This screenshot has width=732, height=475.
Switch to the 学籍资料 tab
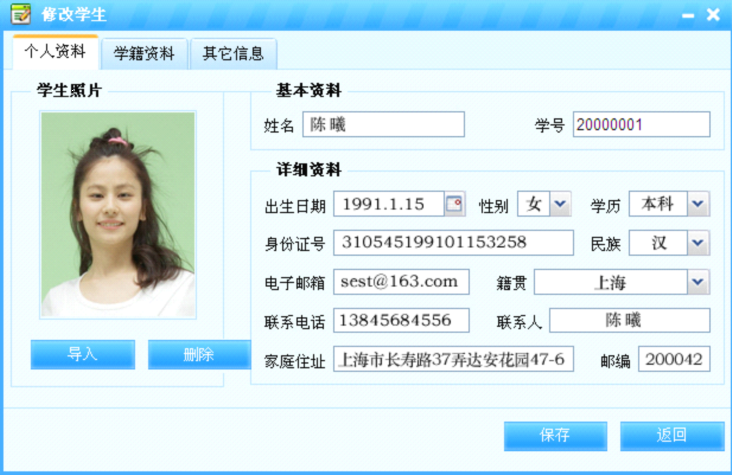point(144,54)
